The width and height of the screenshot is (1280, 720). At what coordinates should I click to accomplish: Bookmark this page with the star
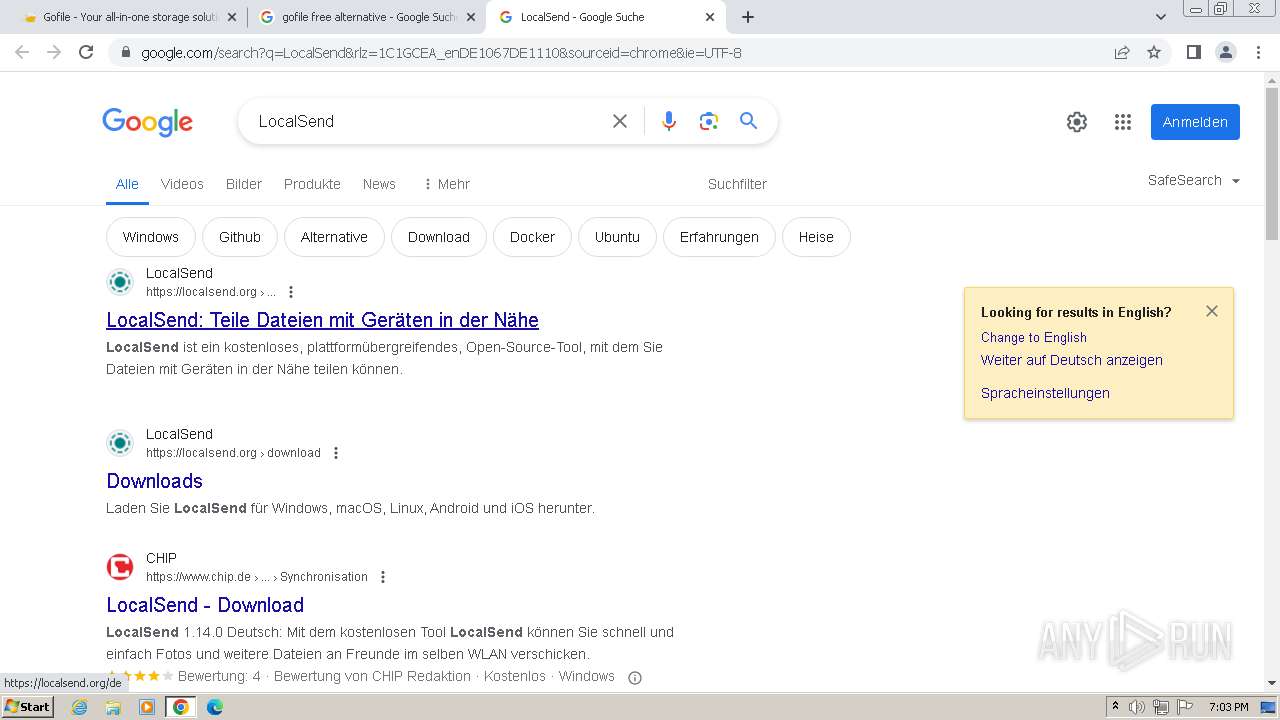1154,52
